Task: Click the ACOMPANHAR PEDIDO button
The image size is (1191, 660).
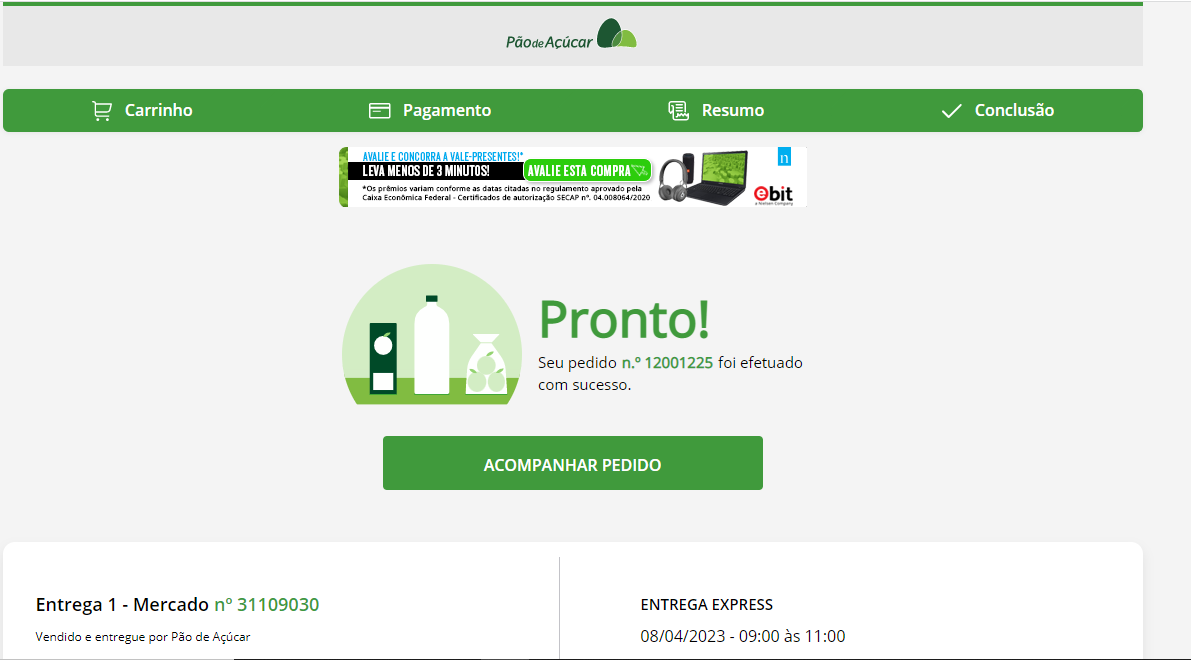Action: (573, 463)
